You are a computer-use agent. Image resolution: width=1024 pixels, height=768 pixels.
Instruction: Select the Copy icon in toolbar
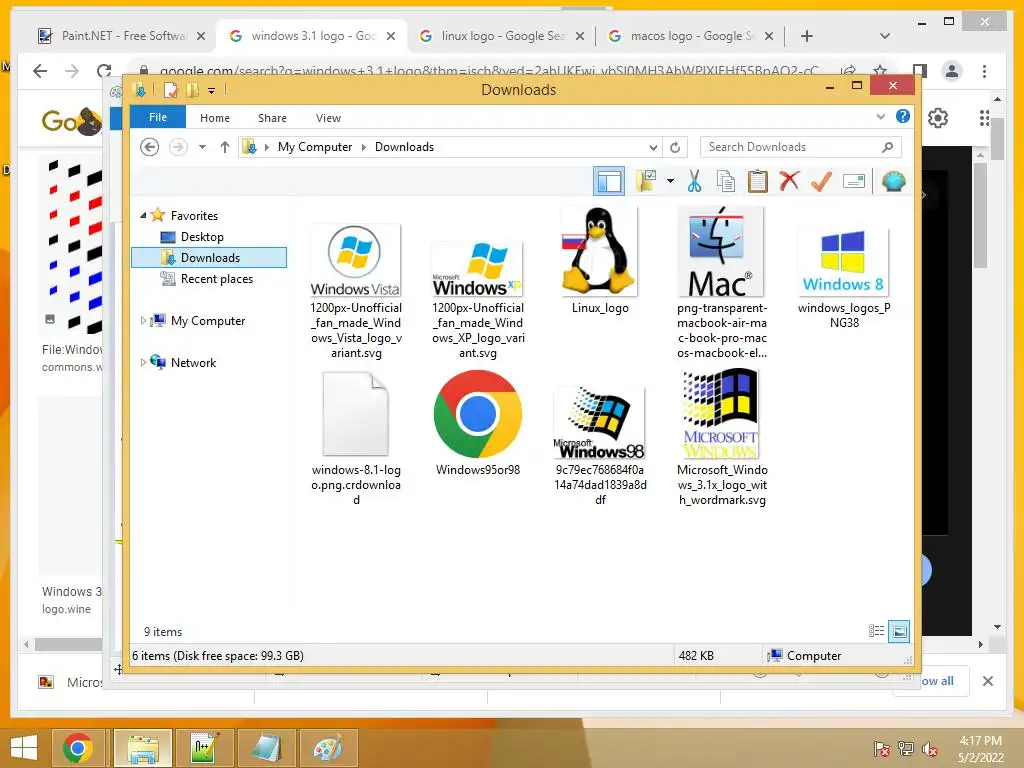726,181
